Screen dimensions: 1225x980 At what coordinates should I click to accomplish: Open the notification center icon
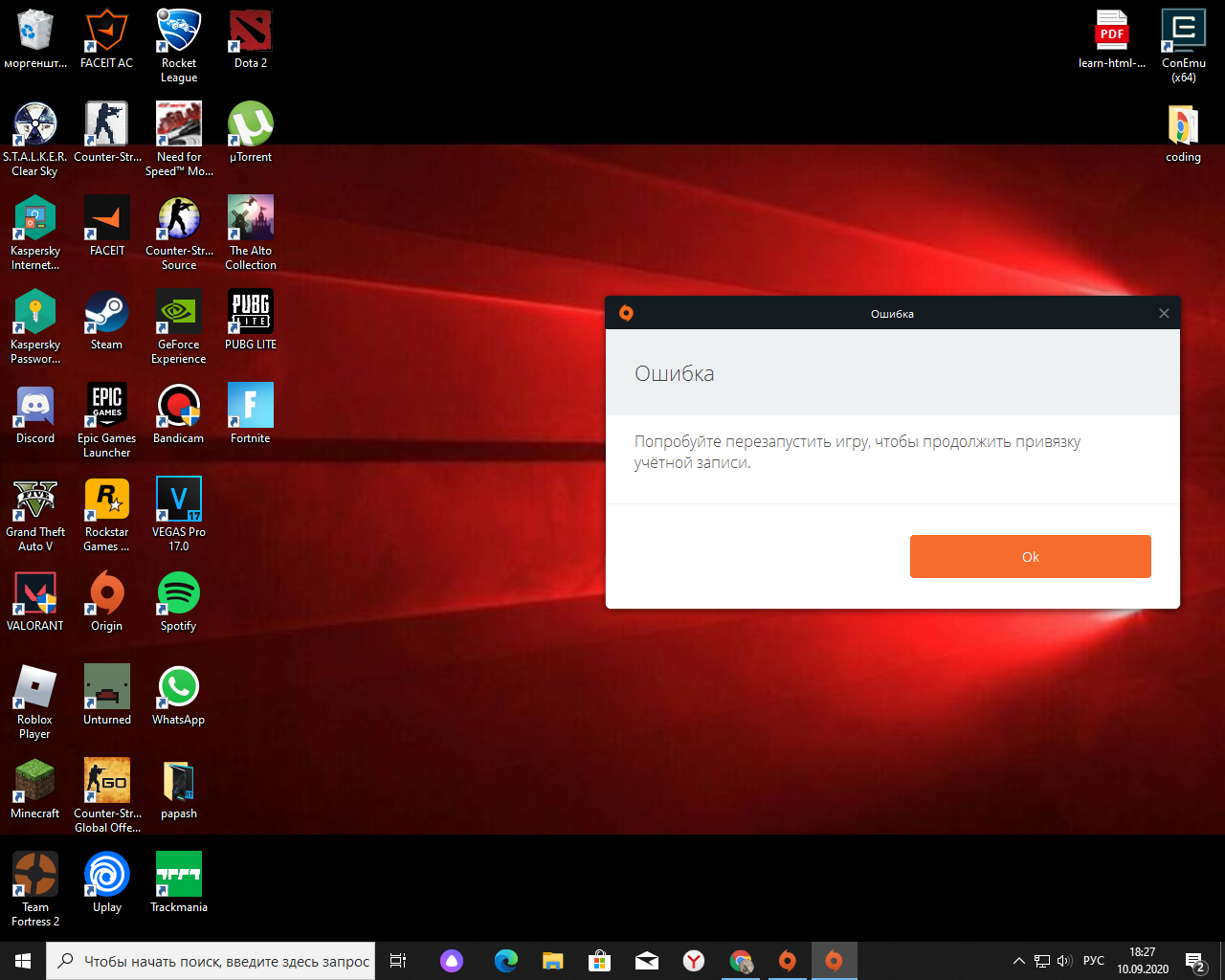tap(1194, 961)
